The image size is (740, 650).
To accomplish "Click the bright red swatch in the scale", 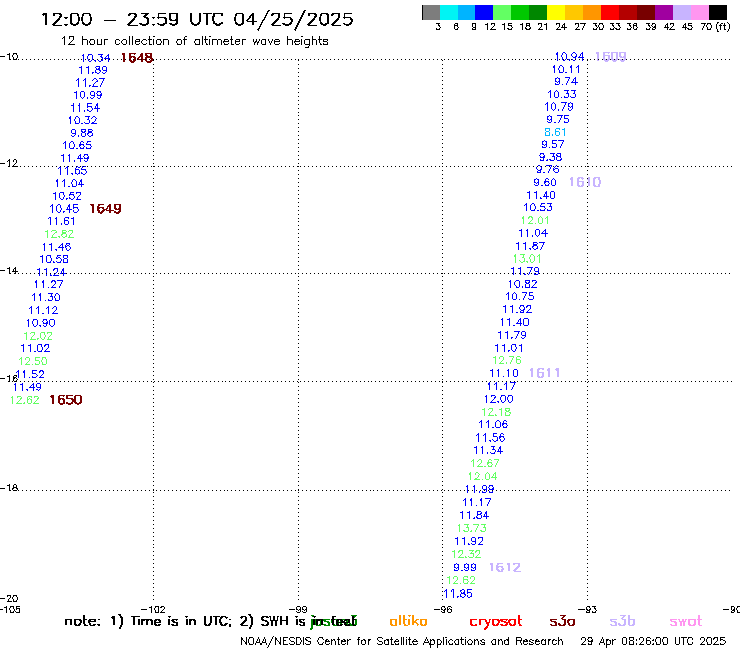I will pos(610,12).
